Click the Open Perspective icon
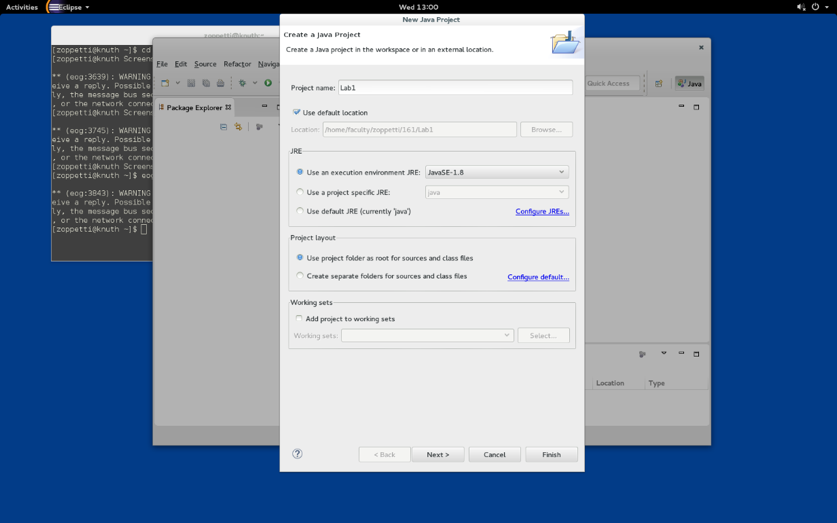The image size is (837, 523). [659, 84]
